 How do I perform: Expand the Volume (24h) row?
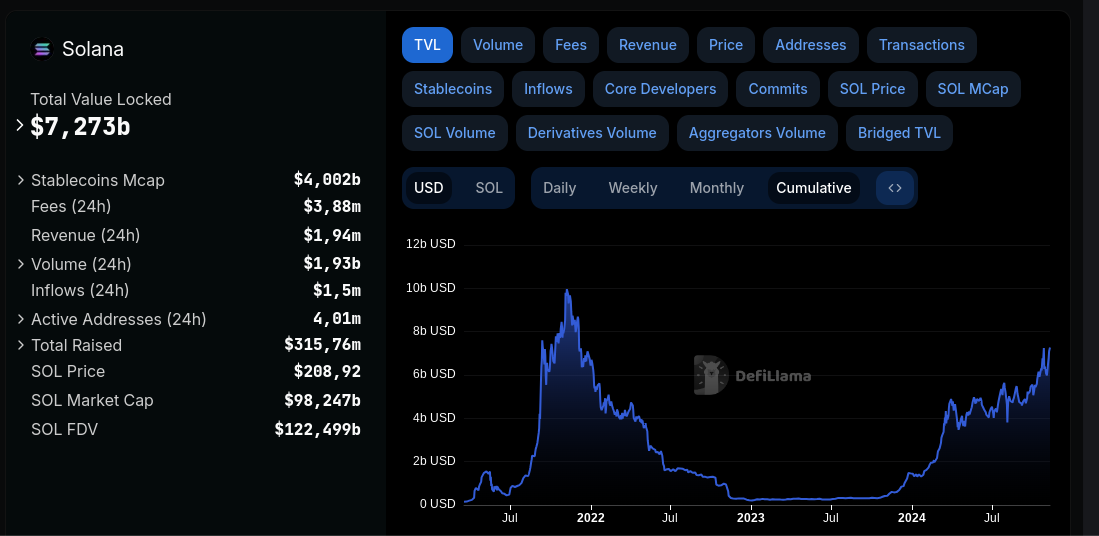21,264
